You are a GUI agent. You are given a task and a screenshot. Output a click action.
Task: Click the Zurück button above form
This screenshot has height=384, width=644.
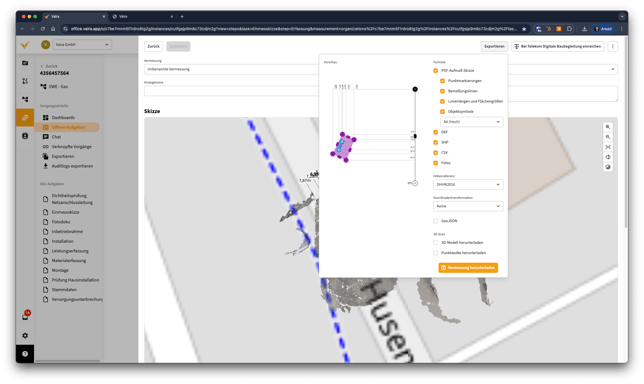tap(153, 46)
